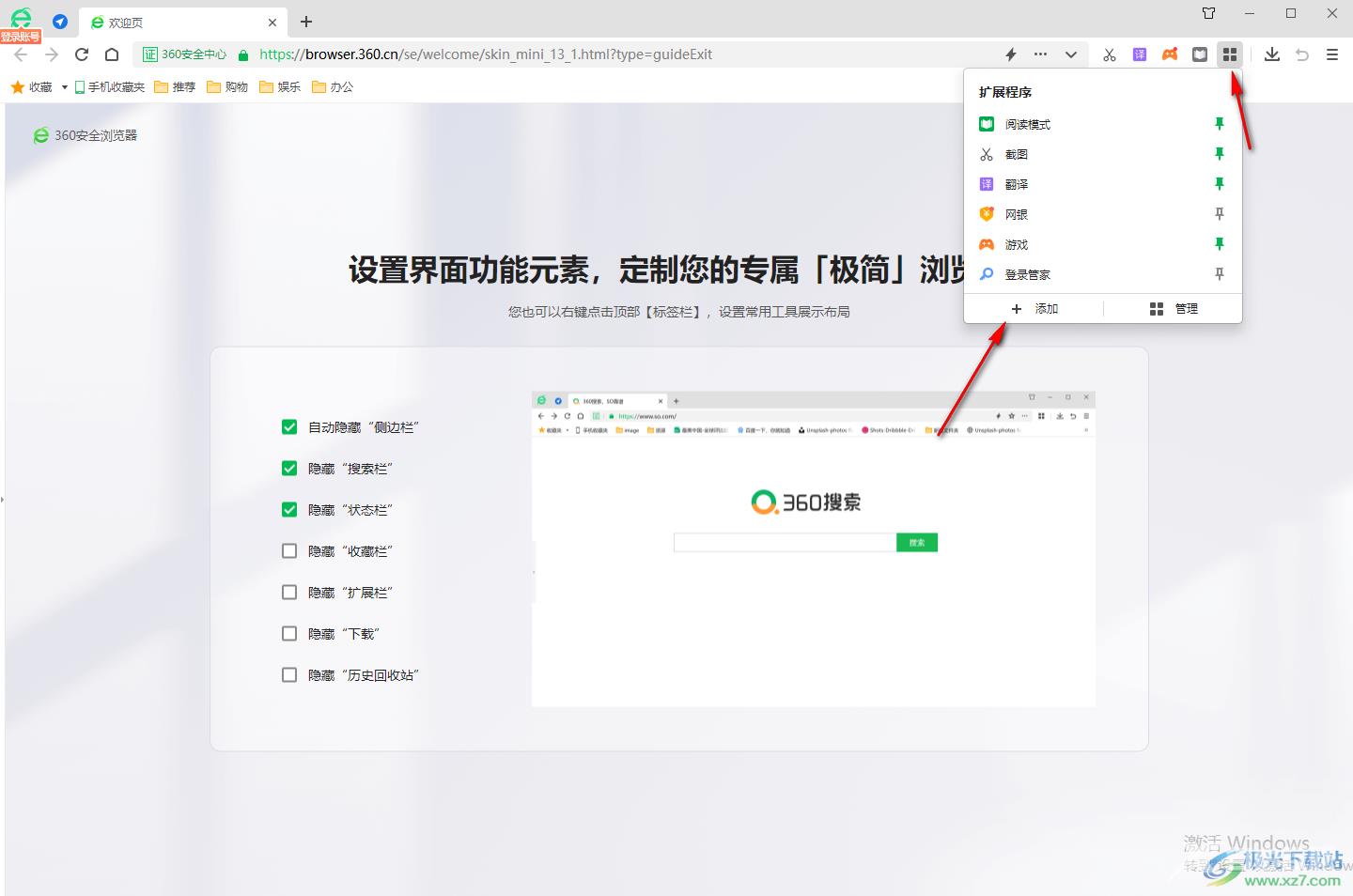The width and height of the screenshot is (1353, 896).
Task: Unpin 截图 with its green pin
Action: click(x=1220, y=154)
